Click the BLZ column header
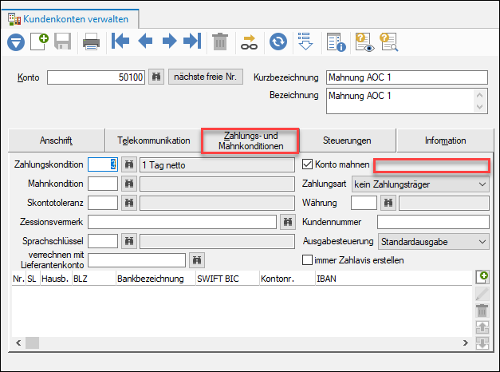 [94, 279]
